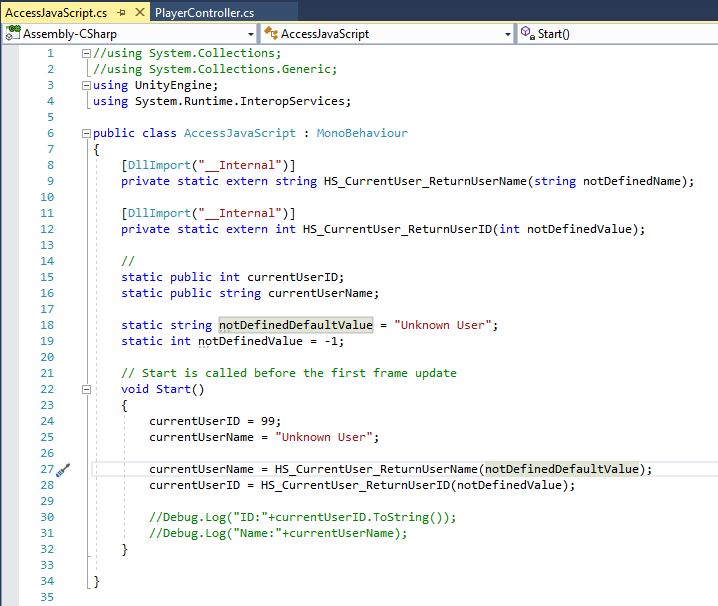Collapse the using directives at line 3
Viewport: 718px width, 606px height.
(x=86, y=85)
